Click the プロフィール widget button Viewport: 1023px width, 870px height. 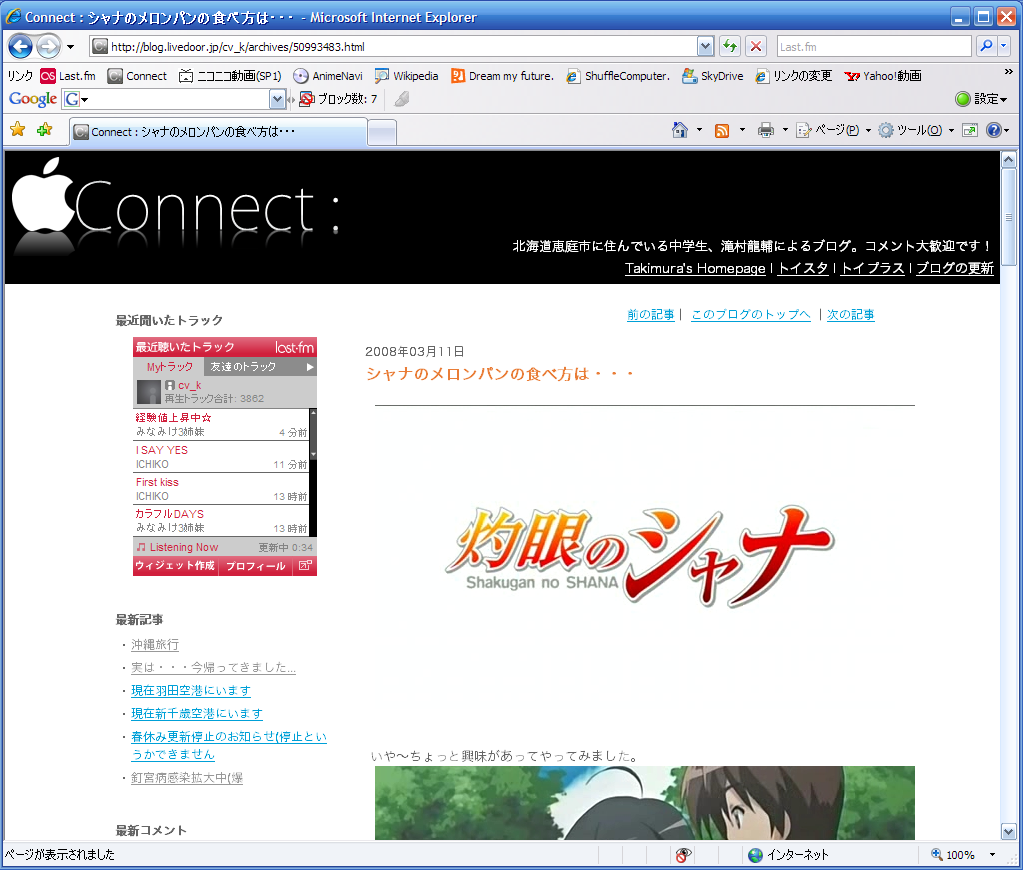(x=256, y=566)
